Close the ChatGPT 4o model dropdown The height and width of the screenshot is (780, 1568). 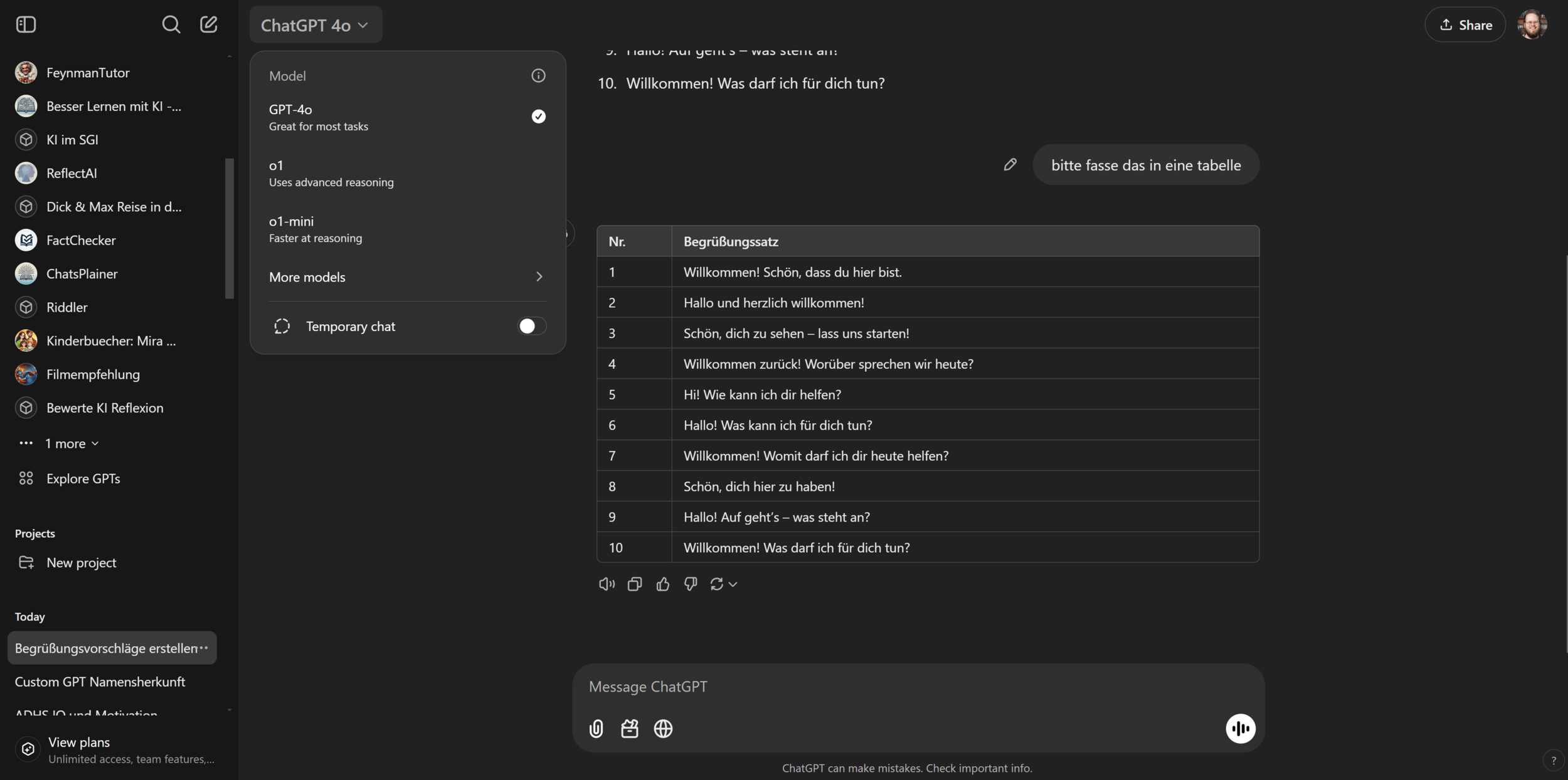tap(315, 25)
